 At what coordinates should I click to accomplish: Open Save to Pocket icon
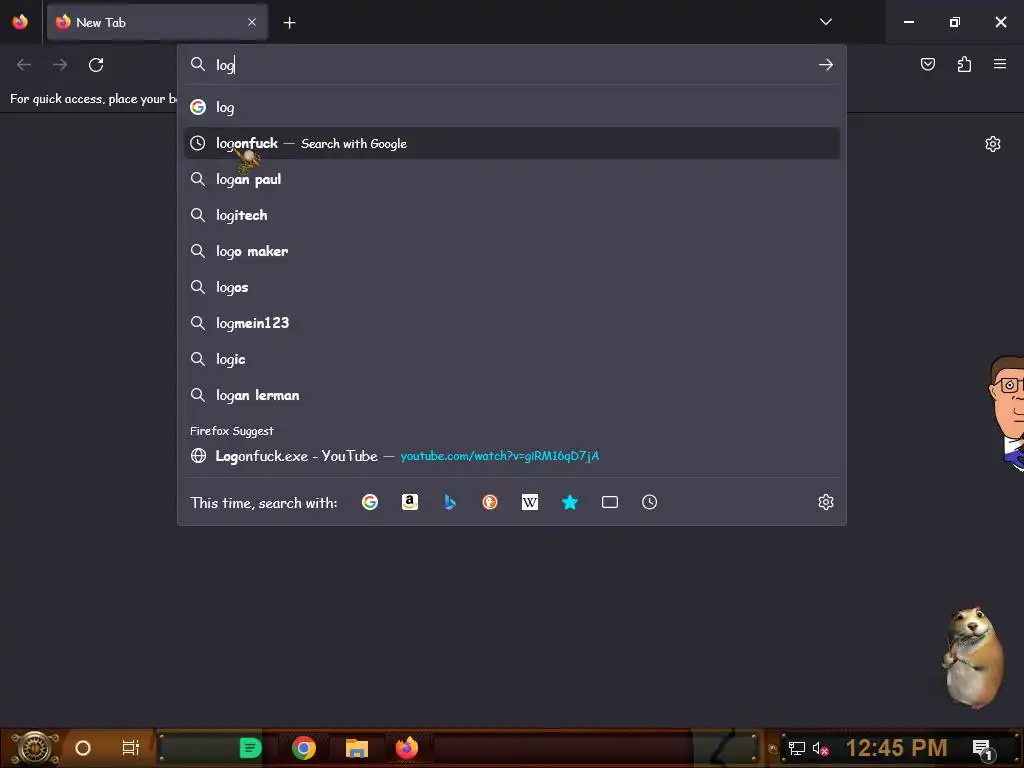pos(927,64)
